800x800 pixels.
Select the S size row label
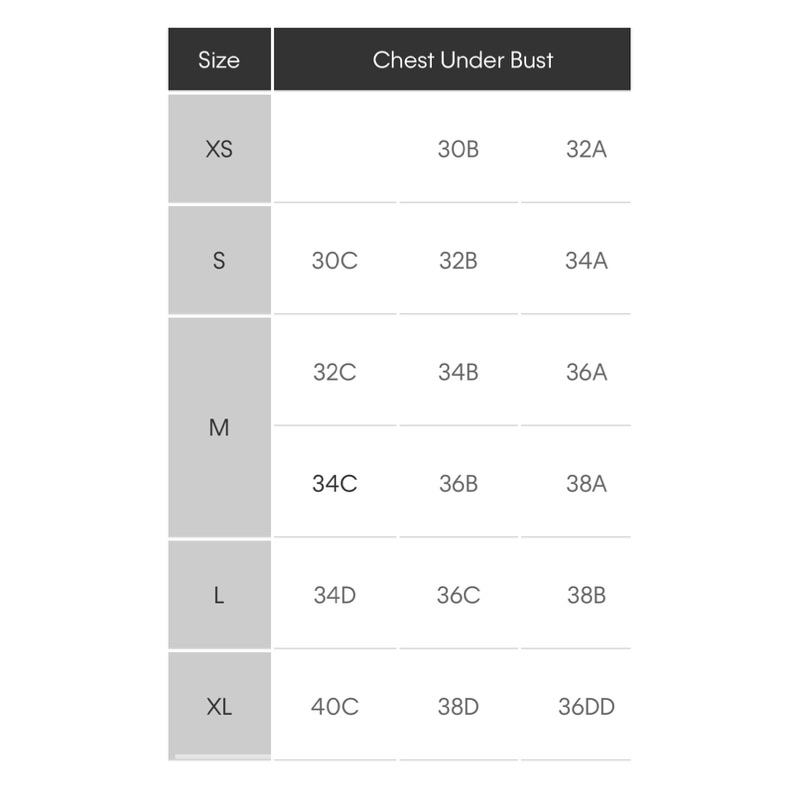(x=219, y=261)
